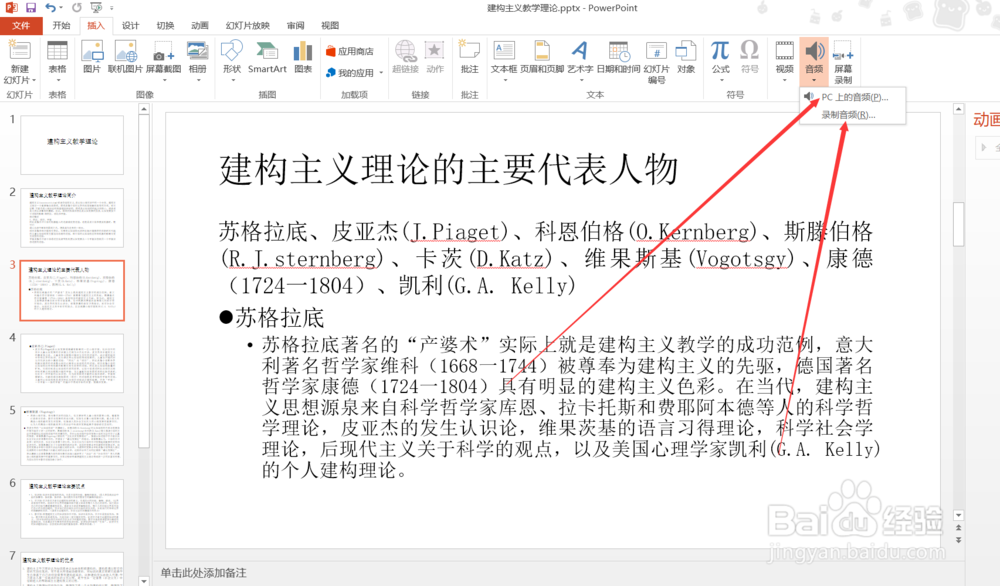
Task: Click the 图片 picture insert icon
Action: coord(92,51)
